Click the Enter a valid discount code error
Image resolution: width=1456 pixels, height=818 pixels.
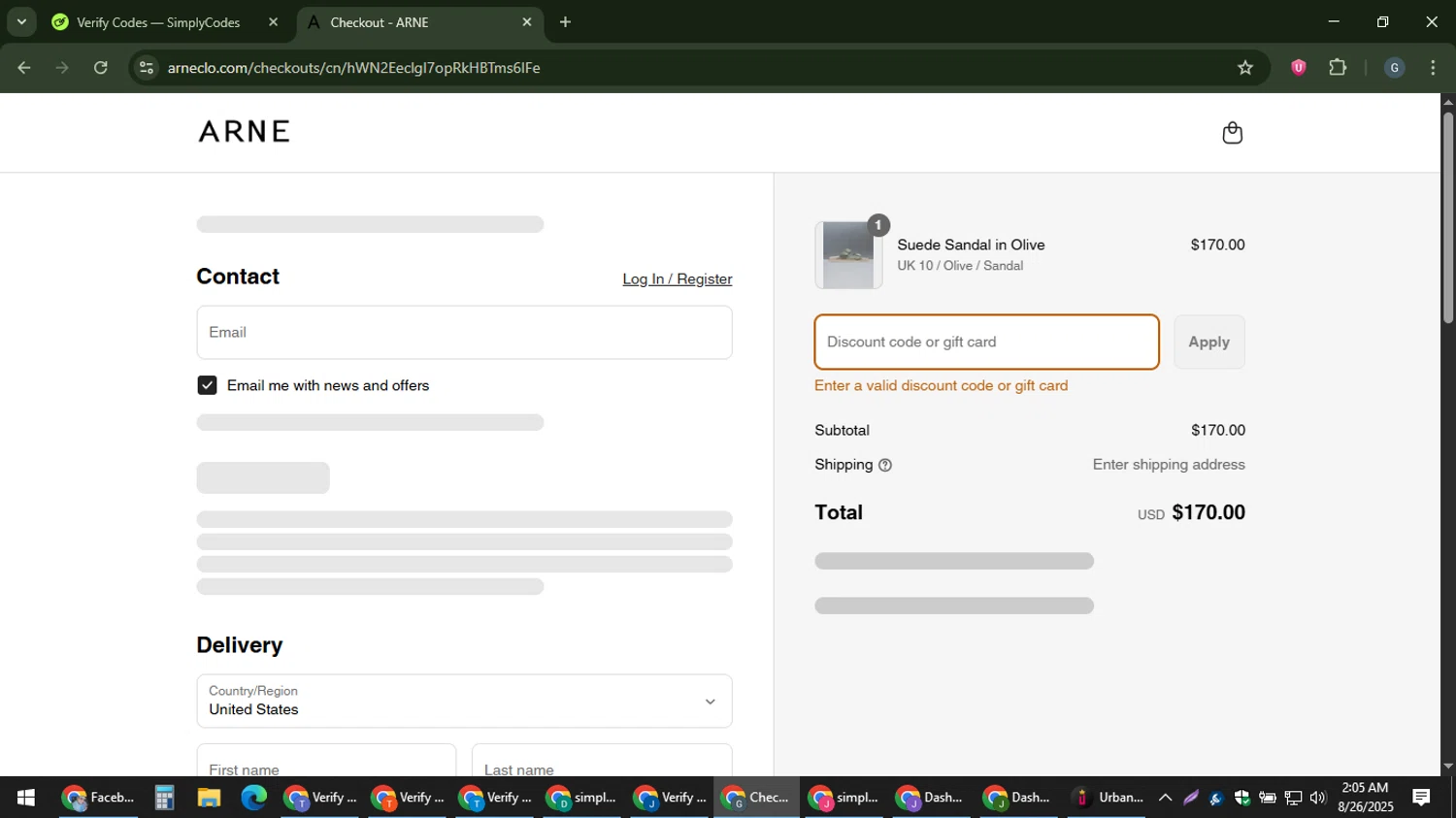tap(941, 386)
